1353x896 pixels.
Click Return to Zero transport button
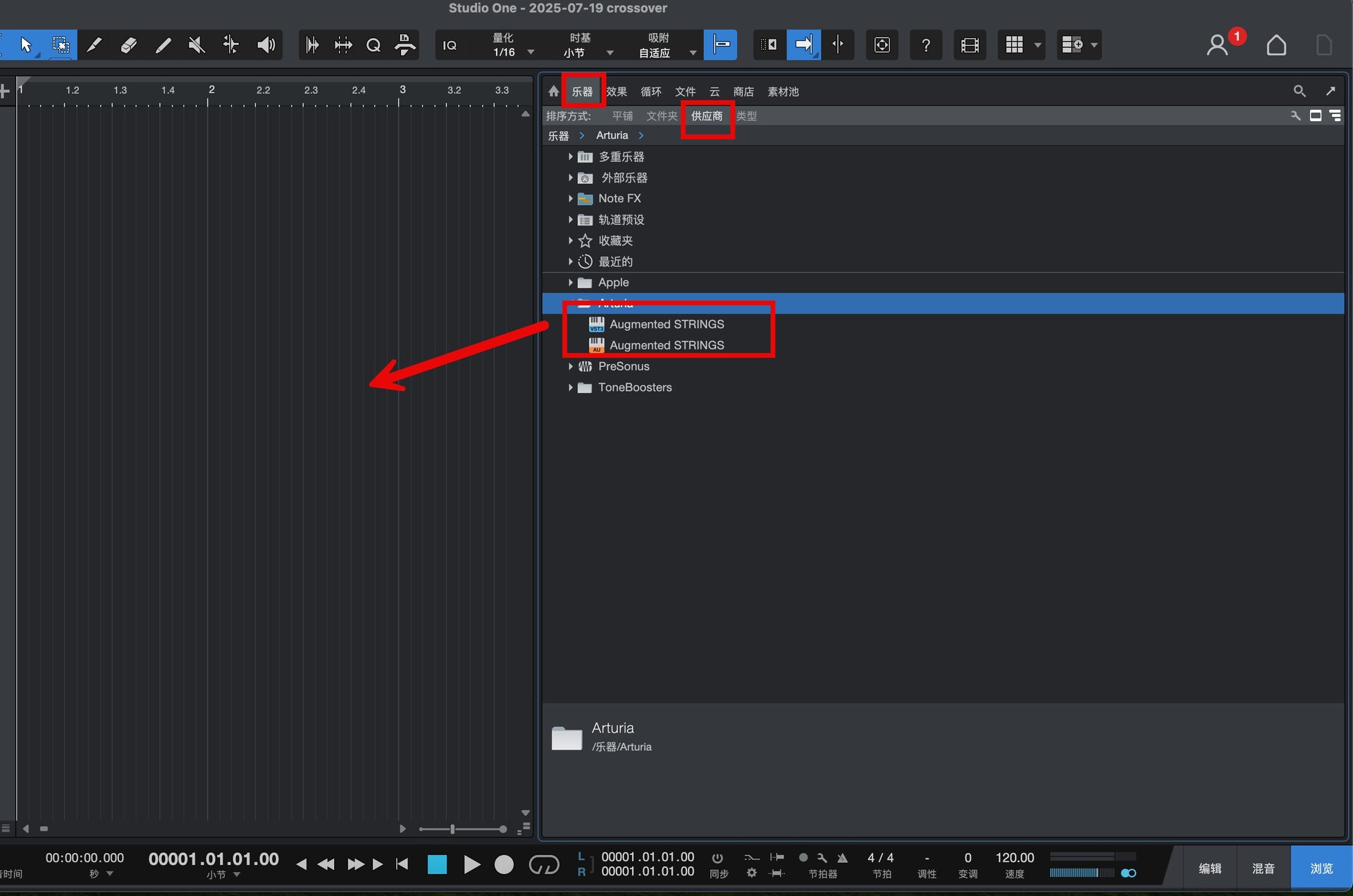pos(402,864)
